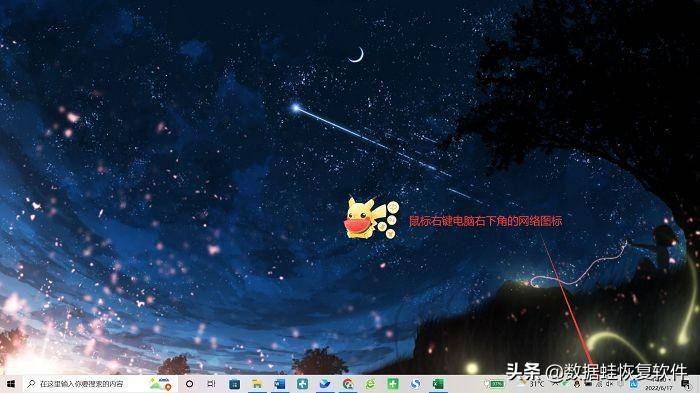Open the 2022/6/17 date and clock
This screenshot has width=700, height=393.
point(658,384)
